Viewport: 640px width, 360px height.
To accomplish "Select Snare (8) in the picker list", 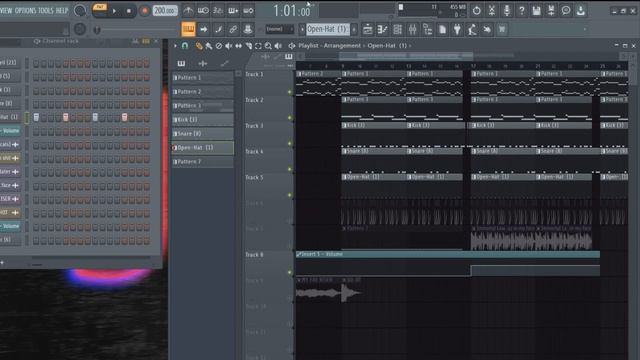I will (202, 133).
